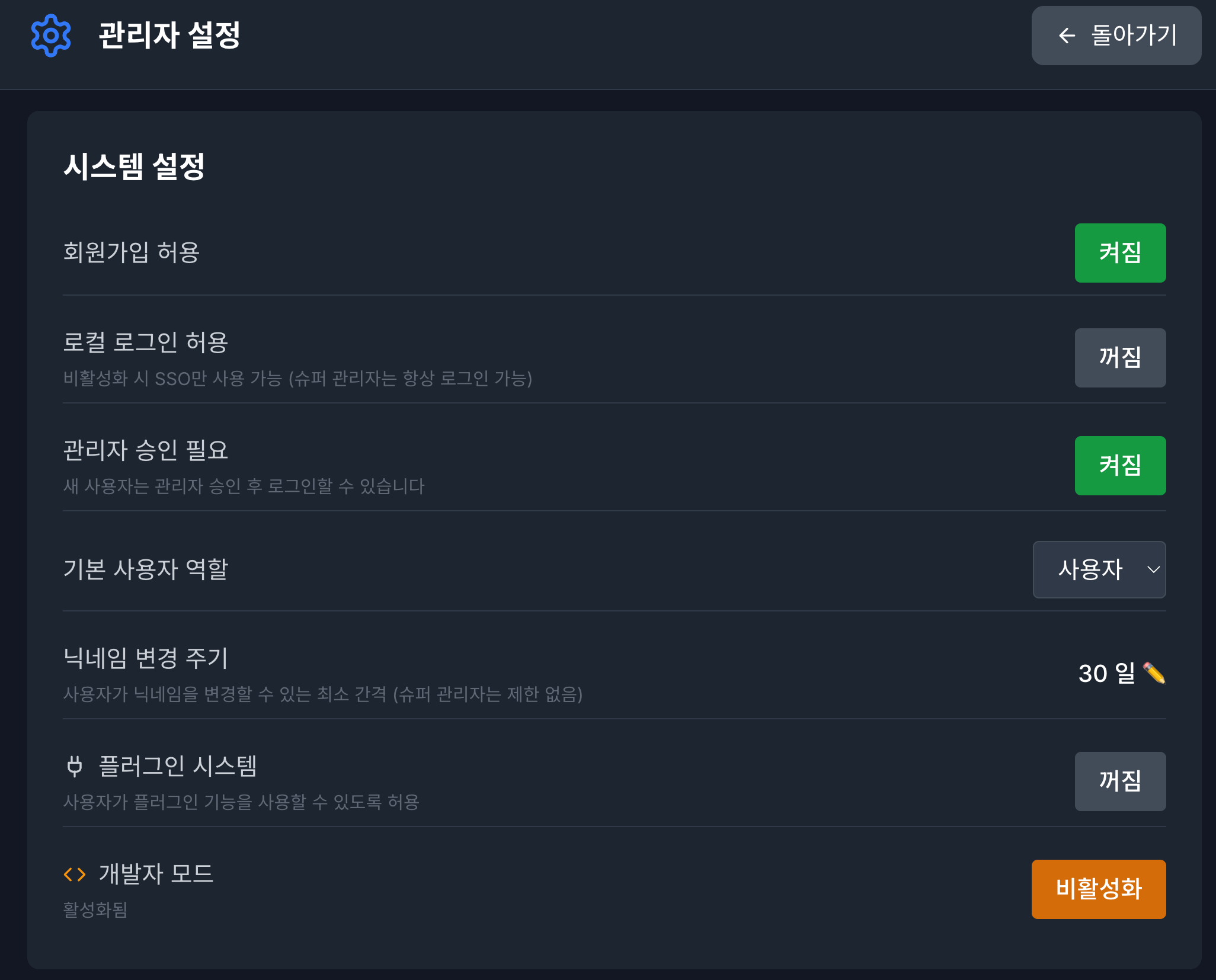Click the code brackets icon next to 개발자 모드
Viewport: 1216px width, 980px height.
click(x=75, y=873)
